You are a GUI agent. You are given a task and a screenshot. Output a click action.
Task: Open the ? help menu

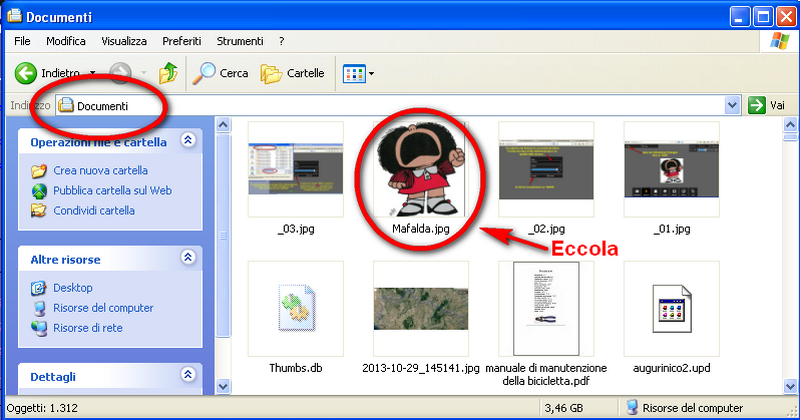pos(282,41)
